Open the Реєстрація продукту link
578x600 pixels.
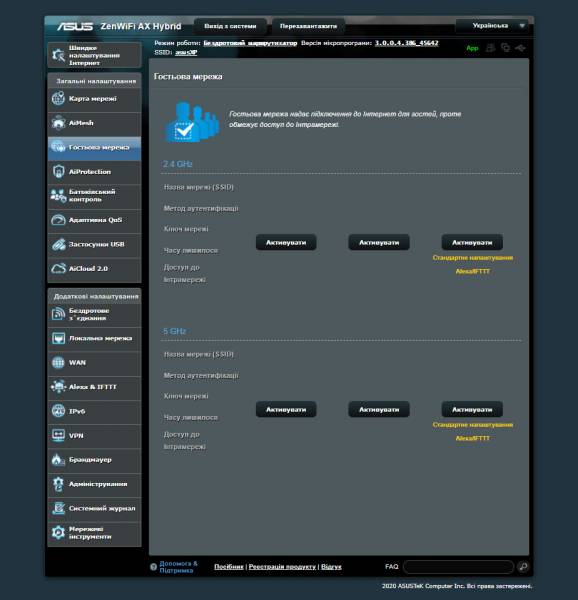tap(282, 567)
